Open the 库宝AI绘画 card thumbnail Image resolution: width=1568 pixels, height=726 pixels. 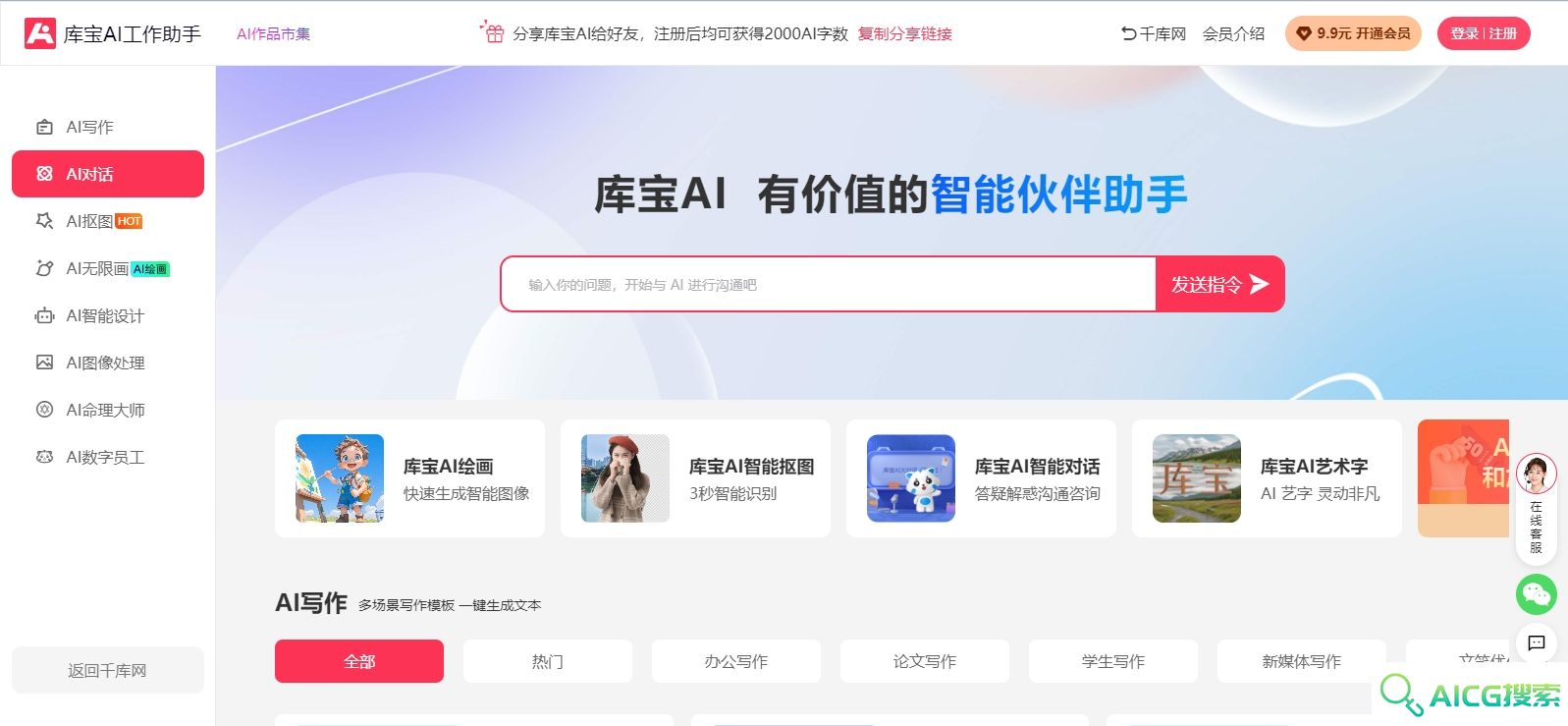pos(340,478)
